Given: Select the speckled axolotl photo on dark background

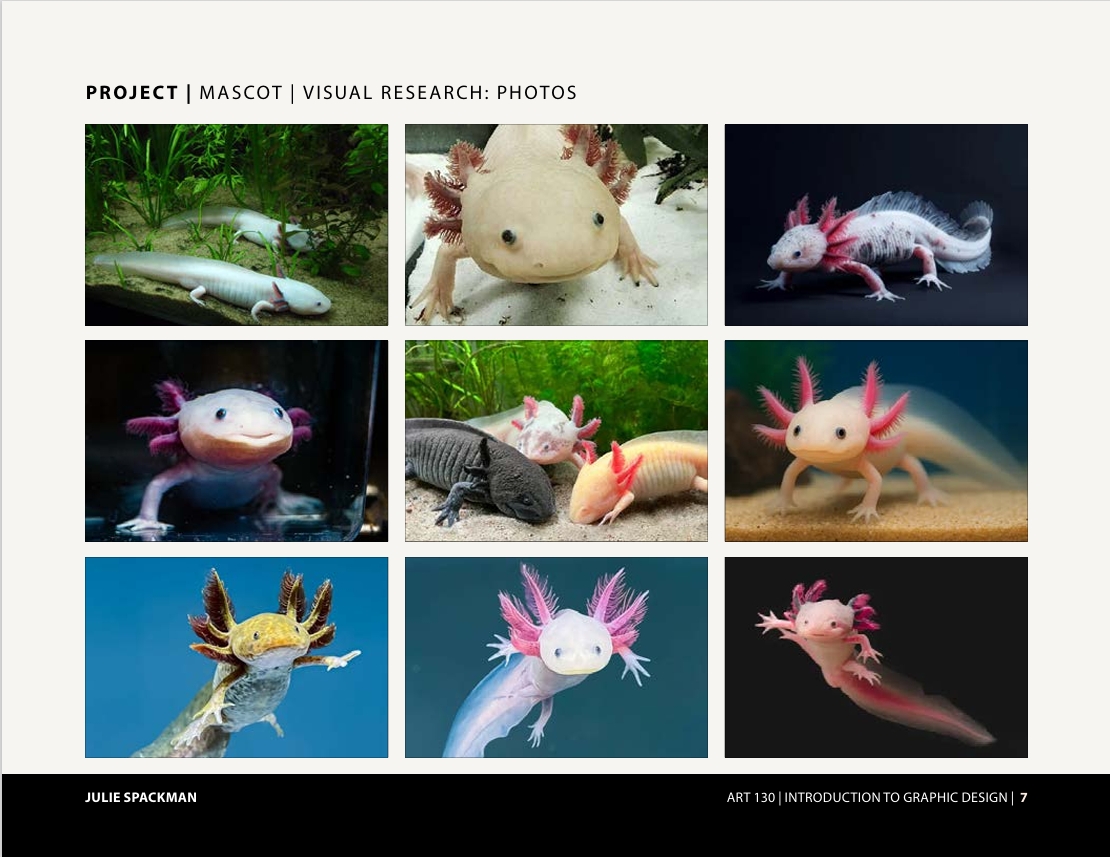Looking at the screenshot, I should tap(876, 225).
